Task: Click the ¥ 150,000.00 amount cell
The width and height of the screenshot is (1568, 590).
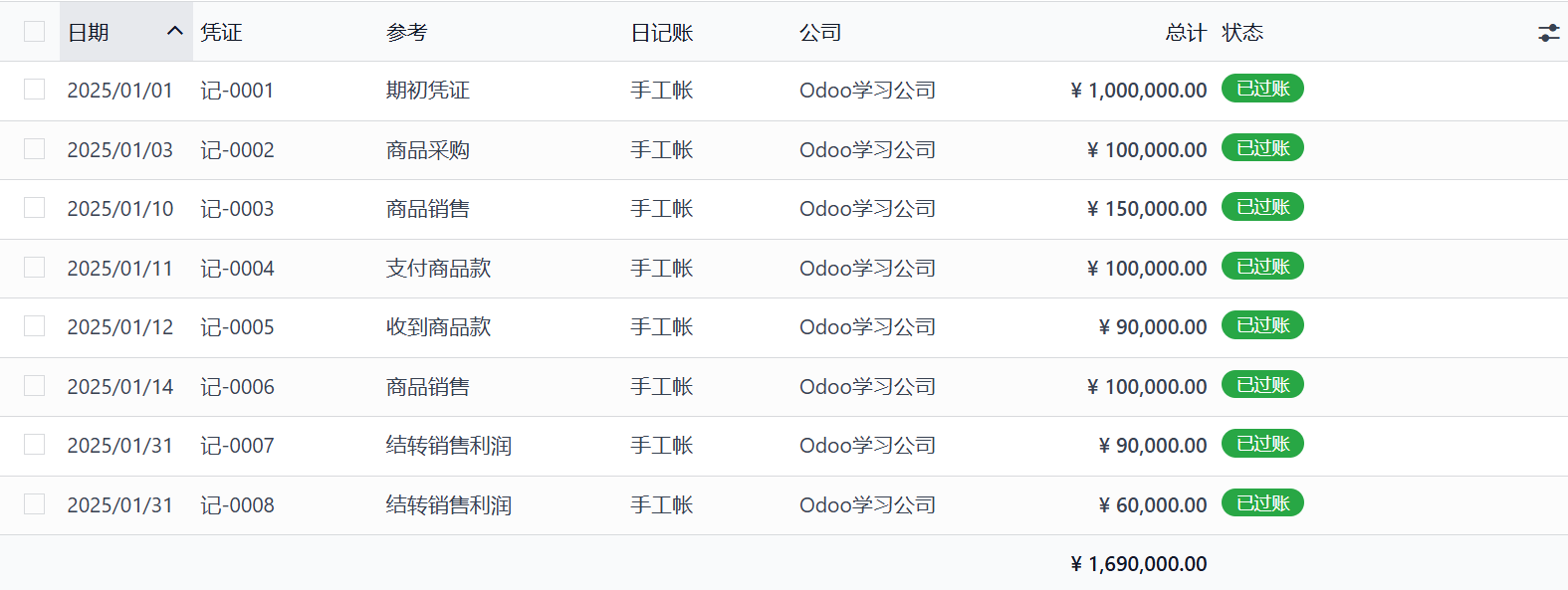Action: coord(1146,209)
